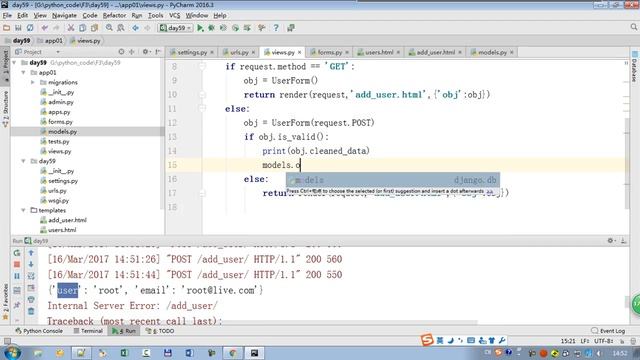Click the Help question mark icon
This screenshot has height=360, width=640.
[276, 28]
